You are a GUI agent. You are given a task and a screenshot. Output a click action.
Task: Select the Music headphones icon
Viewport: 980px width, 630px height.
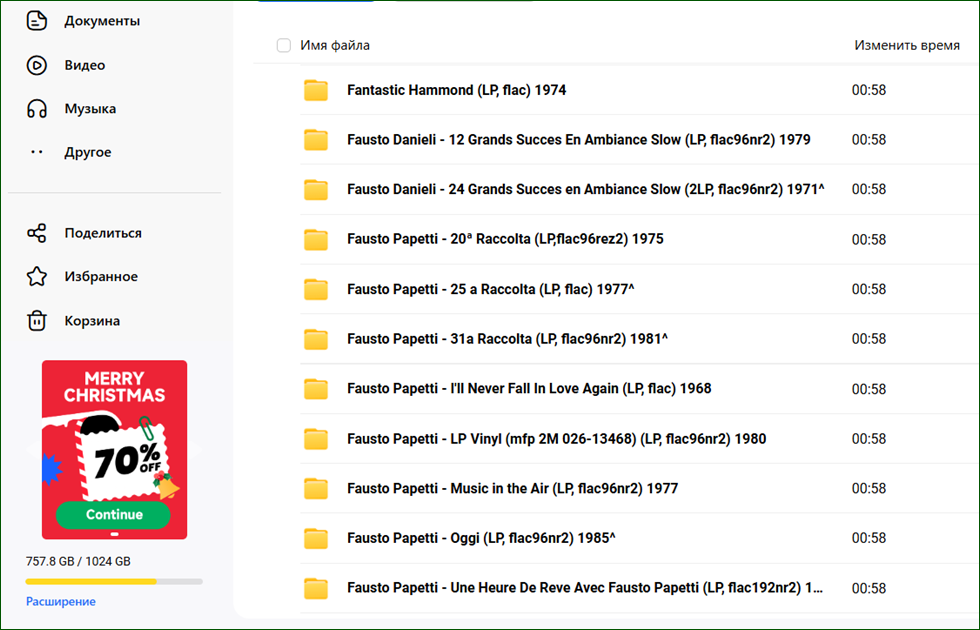point(36,109)
